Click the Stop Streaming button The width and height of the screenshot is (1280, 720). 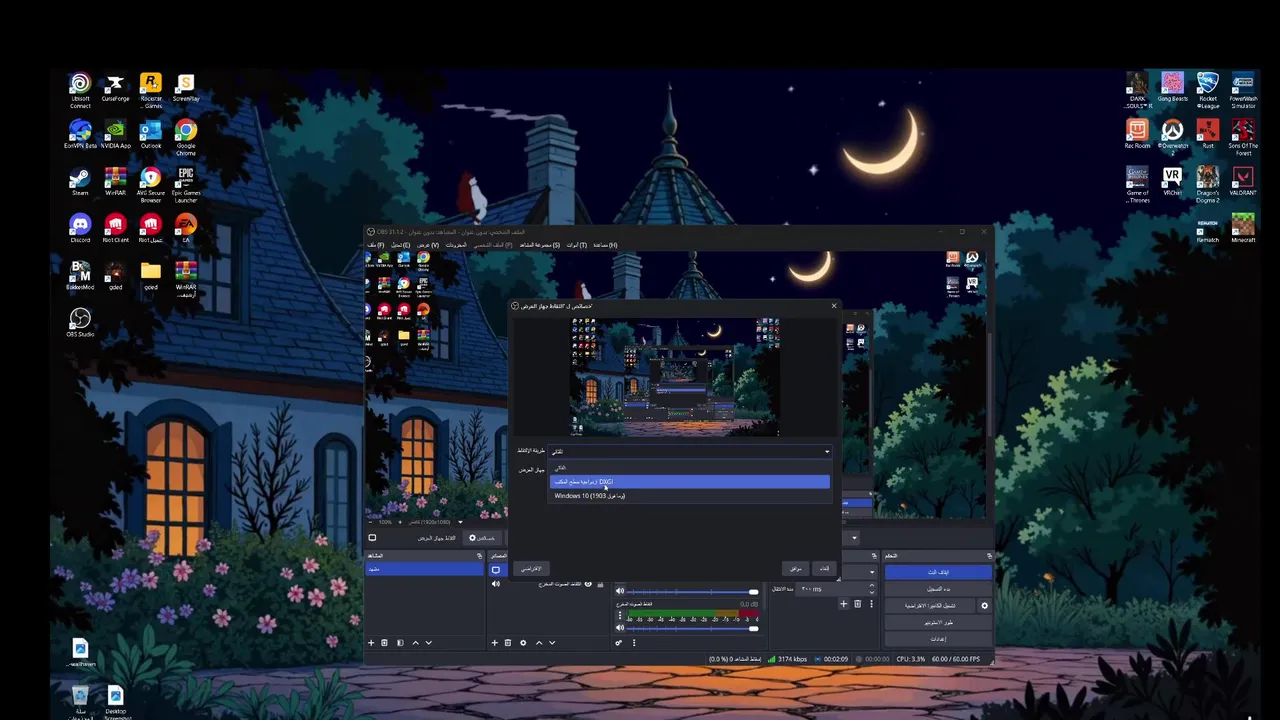(939, 572)
